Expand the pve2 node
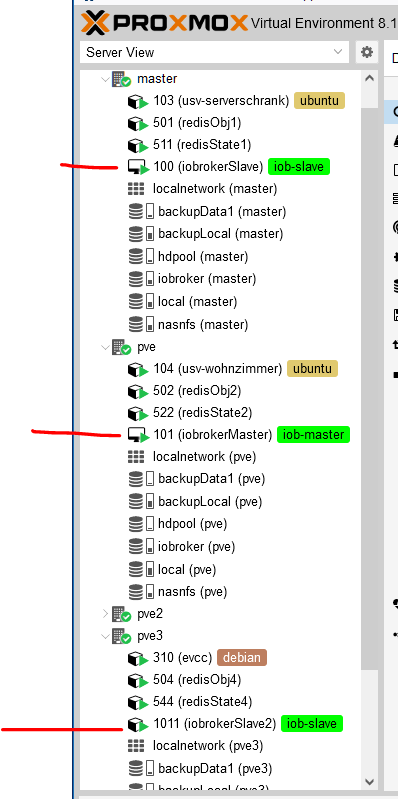This screenshot has height=799, width=398. tap(105, 614)
